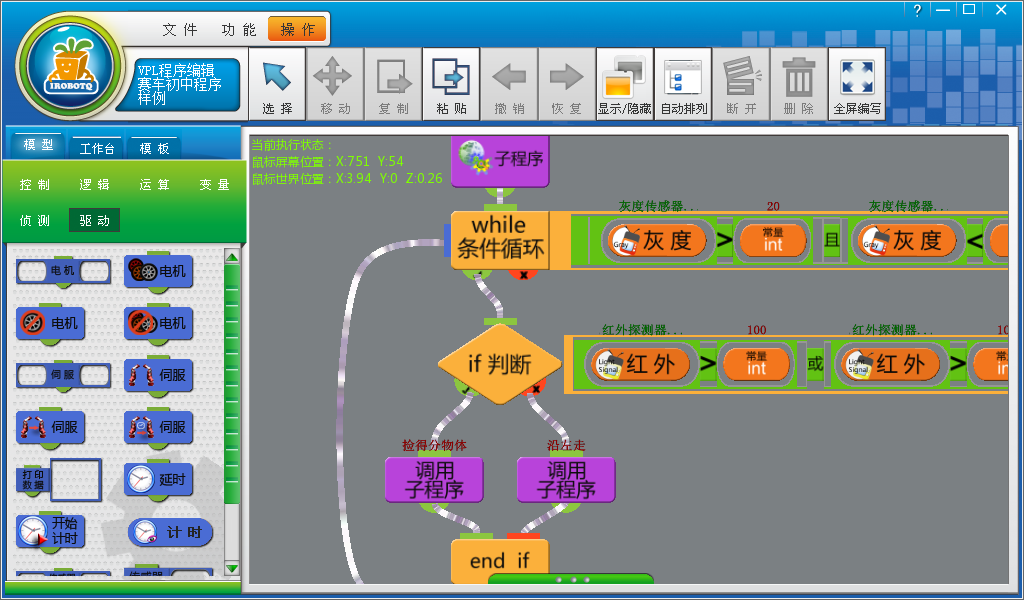Choose the 打印数据 print data block
The width and height of the screenshot is (1024, 600).
click(x=59, y=481)
